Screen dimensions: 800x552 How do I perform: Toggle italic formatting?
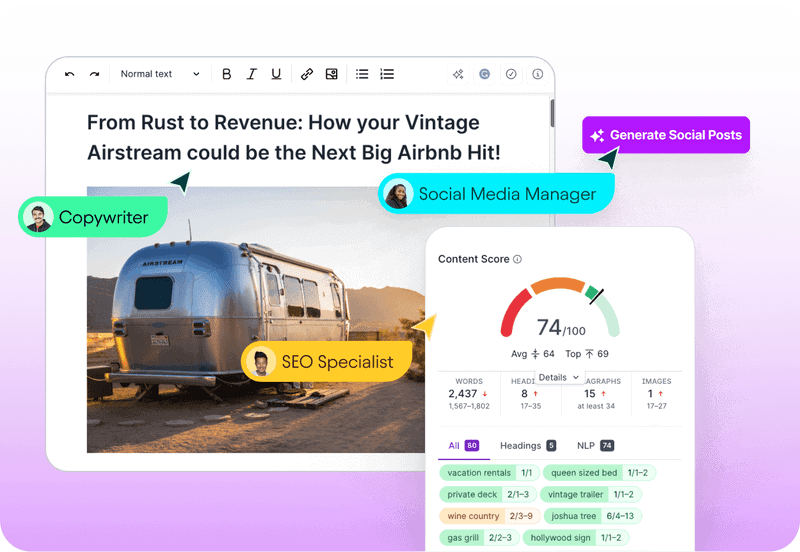pyautogui.click(x=252, y=74)
